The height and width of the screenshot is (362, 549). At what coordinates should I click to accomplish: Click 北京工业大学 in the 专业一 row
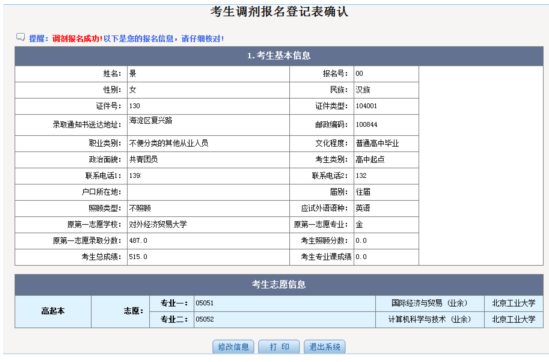pyautogui.click(x=514, y=303)
